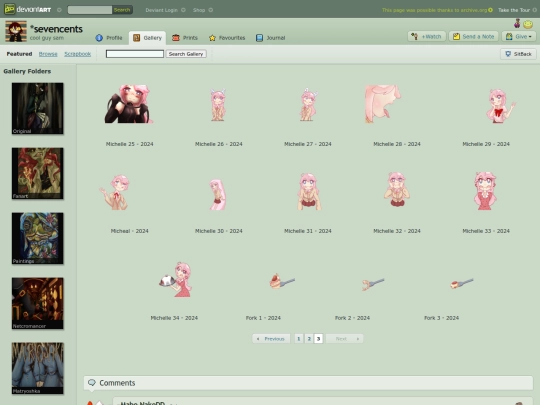Click the Profile tab info icon
This screenshot has width=540, height=405.
point(99,38)
